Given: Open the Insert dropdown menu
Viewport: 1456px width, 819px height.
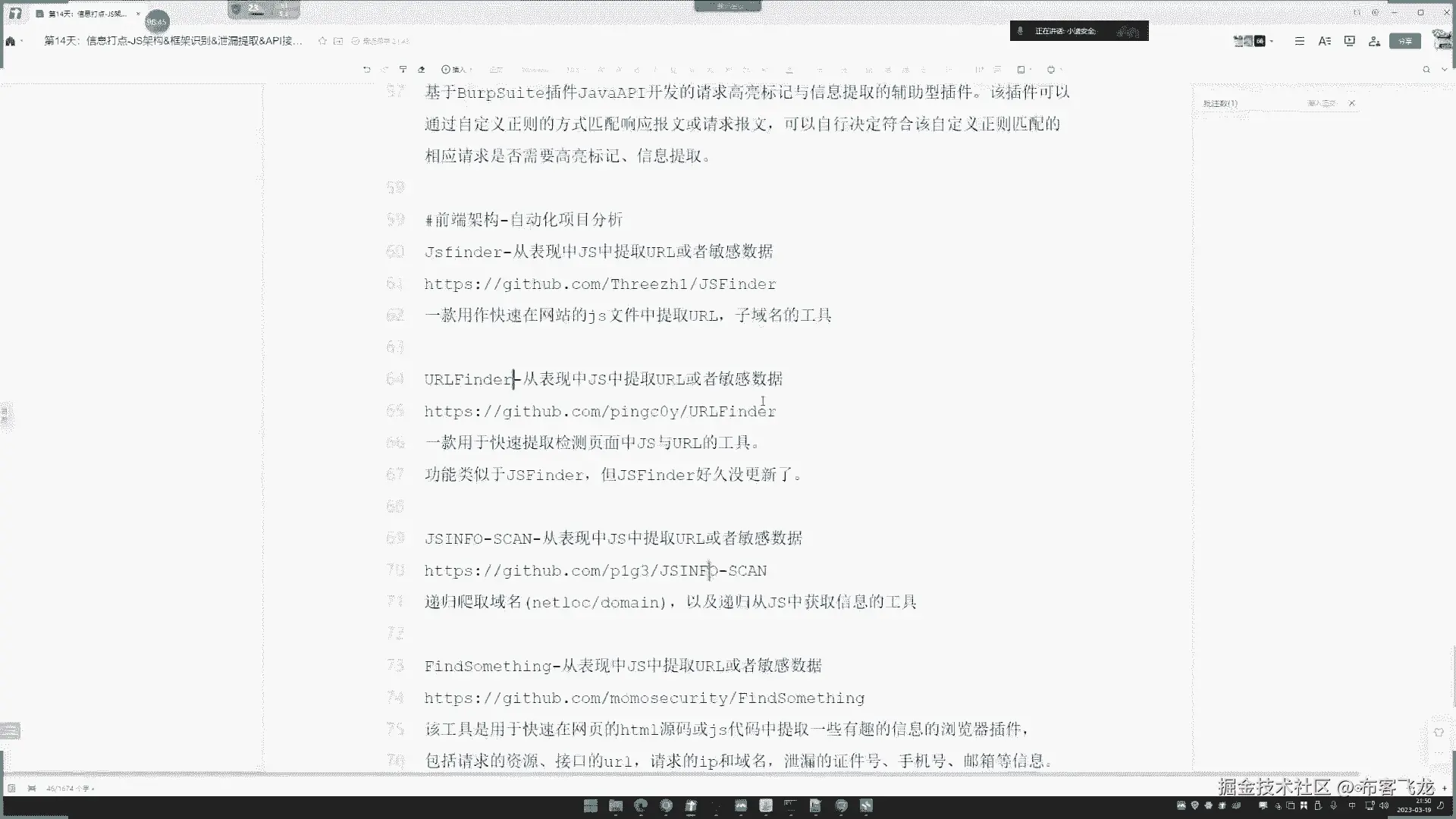Looking at the screenshot, I should click(457, 69).
